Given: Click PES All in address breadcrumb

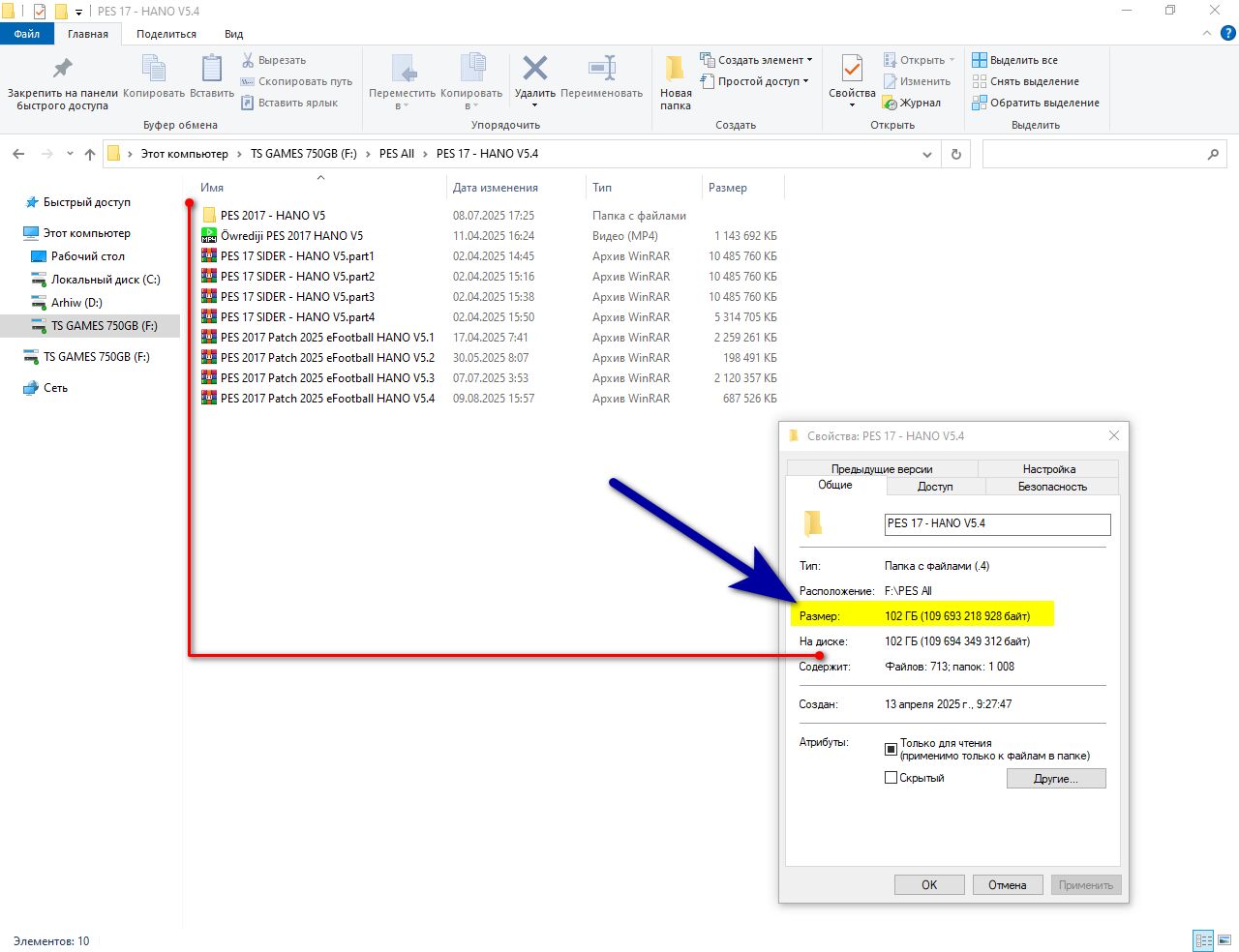Looking at the screenshot, I should pos(397,154).
